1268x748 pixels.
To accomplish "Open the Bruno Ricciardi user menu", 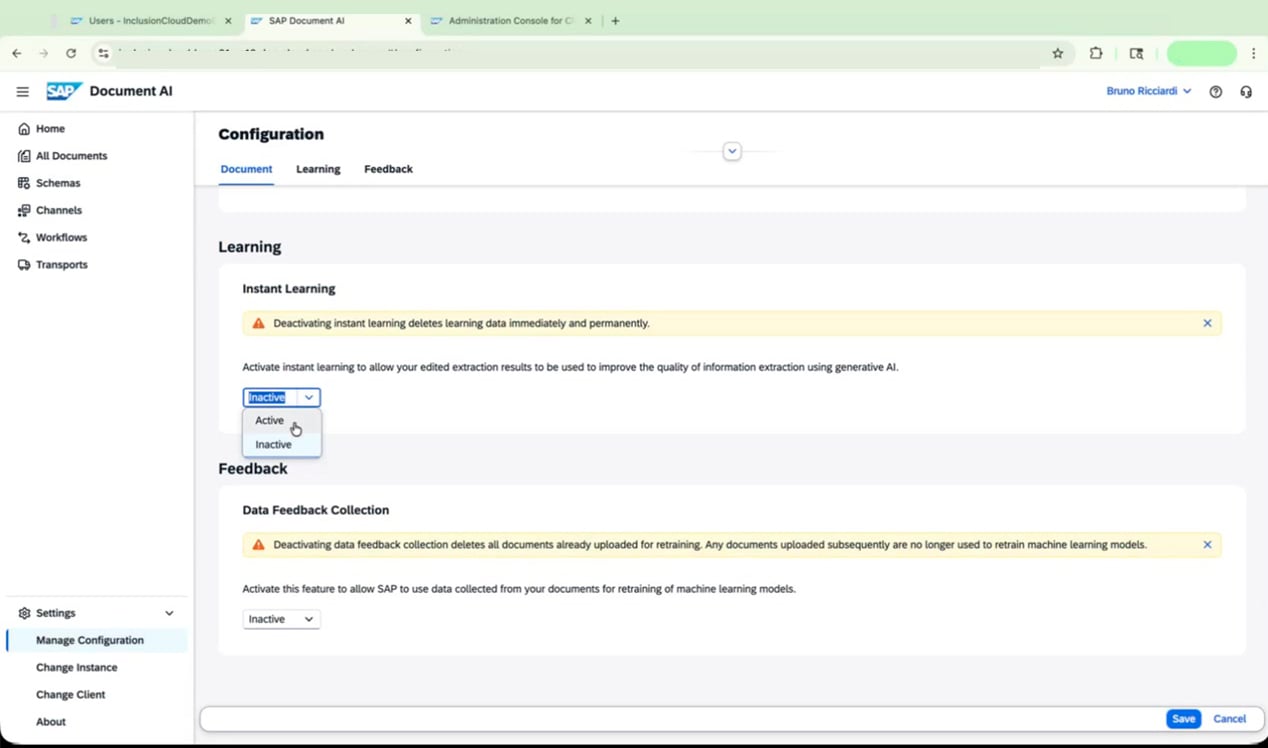I will point(1149,91).
